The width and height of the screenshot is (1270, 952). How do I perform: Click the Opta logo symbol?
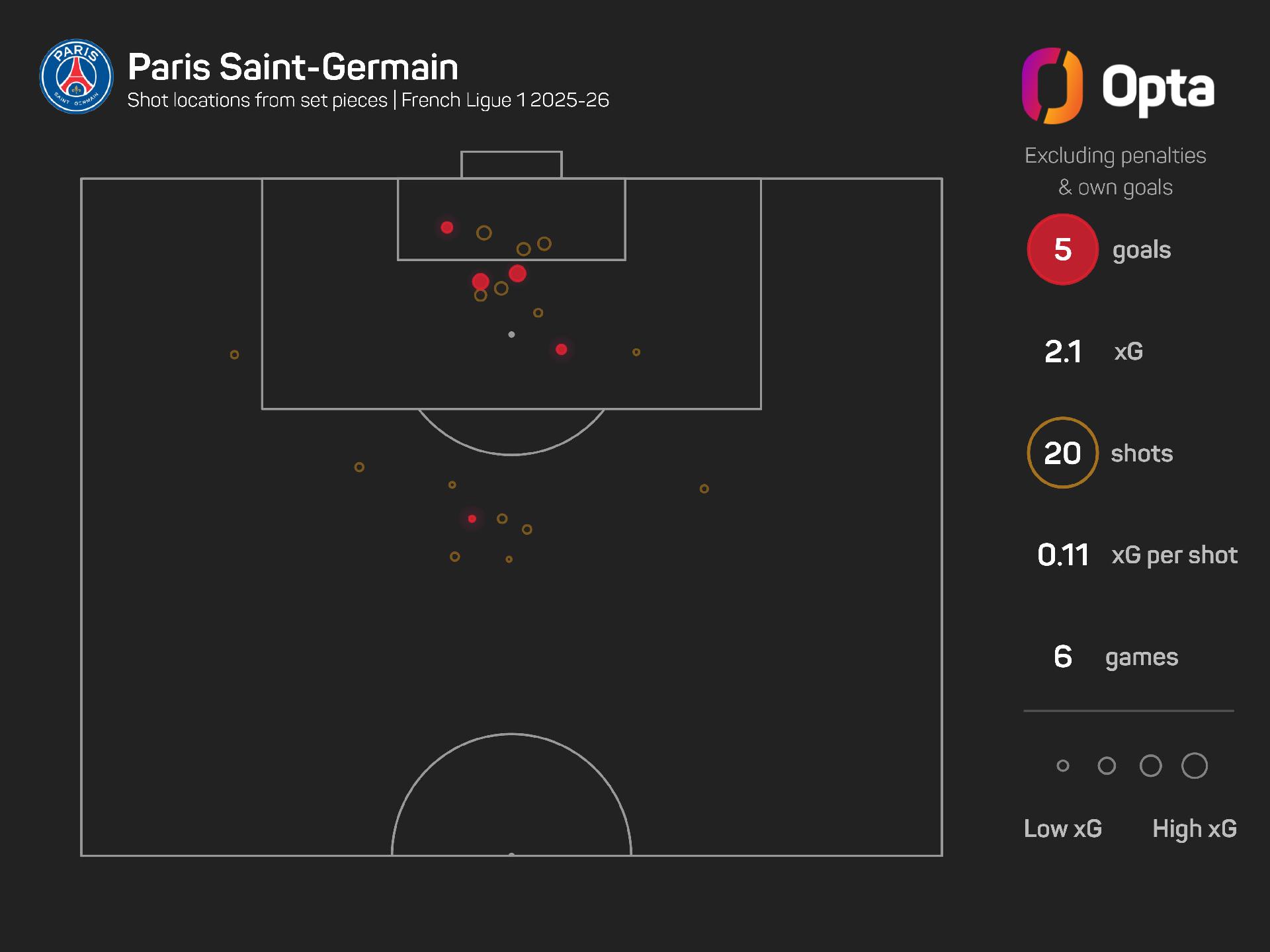tap(1052, 86)
